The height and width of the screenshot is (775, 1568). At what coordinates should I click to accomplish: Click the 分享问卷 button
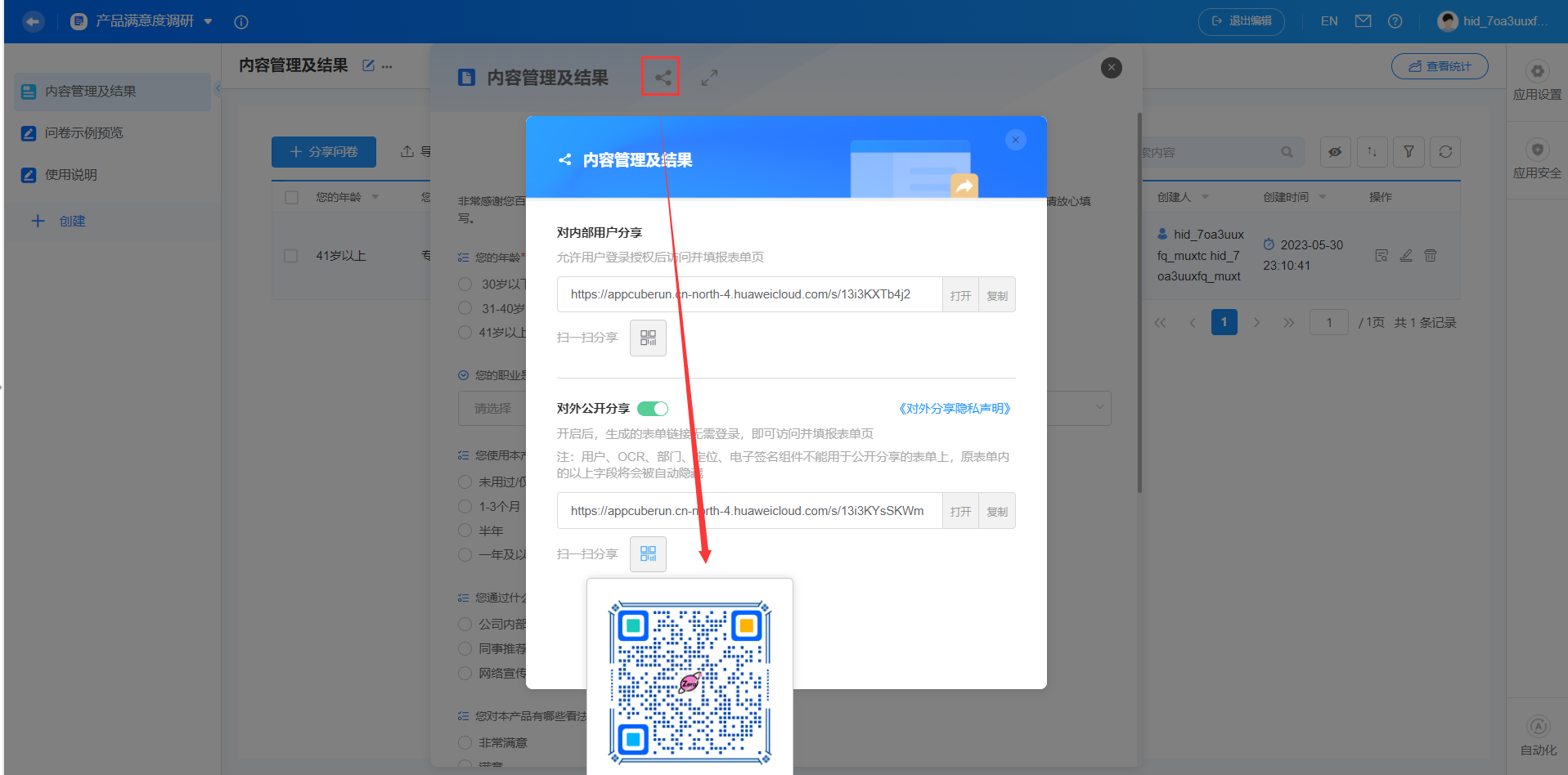tap(324, 152)
